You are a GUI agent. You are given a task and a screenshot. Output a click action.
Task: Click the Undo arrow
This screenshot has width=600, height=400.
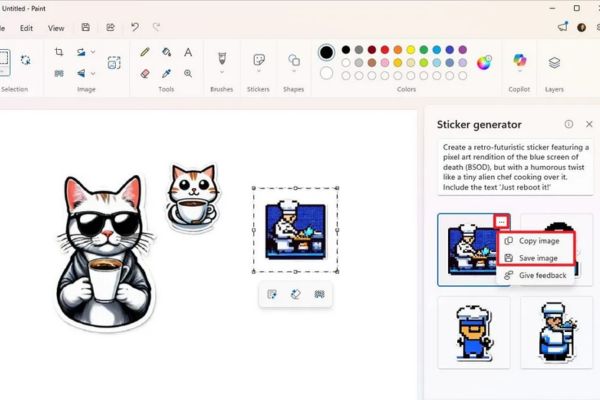135,27
